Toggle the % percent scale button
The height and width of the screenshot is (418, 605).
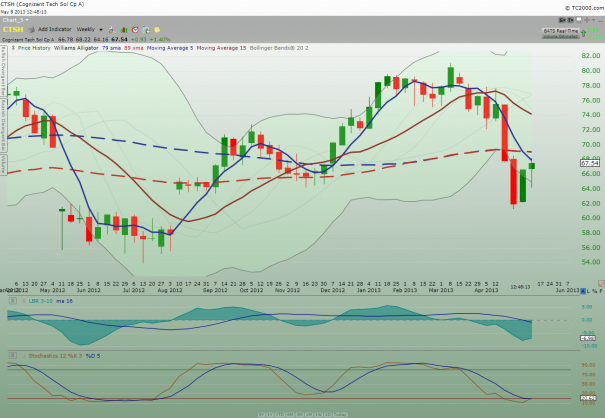click(595, 291)
